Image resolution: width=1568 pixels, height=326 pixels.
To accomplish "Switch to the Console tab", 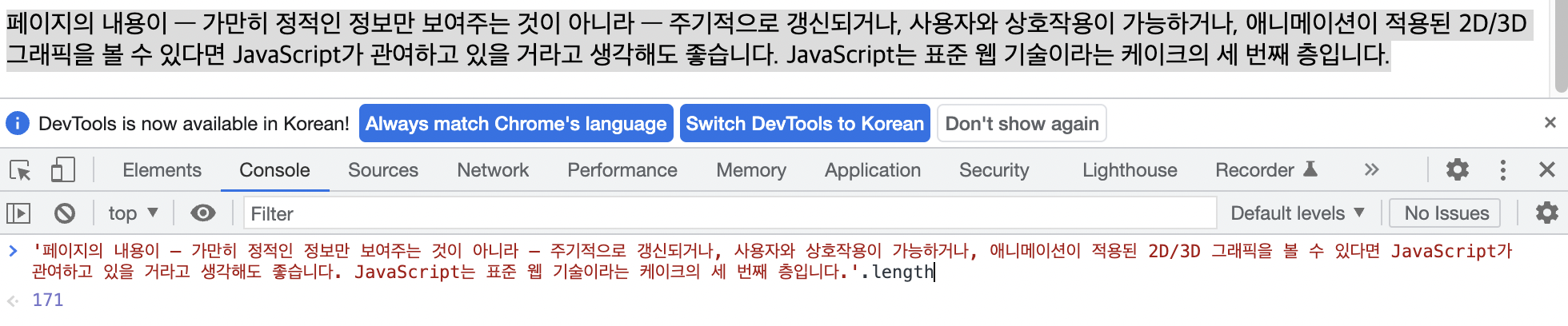I will tap(274, 170).
